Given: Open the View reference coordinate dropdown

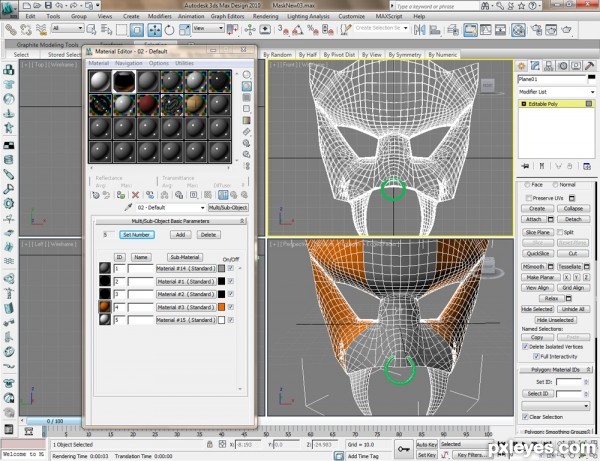Looking at the screenshot, I should pos(208,28).
